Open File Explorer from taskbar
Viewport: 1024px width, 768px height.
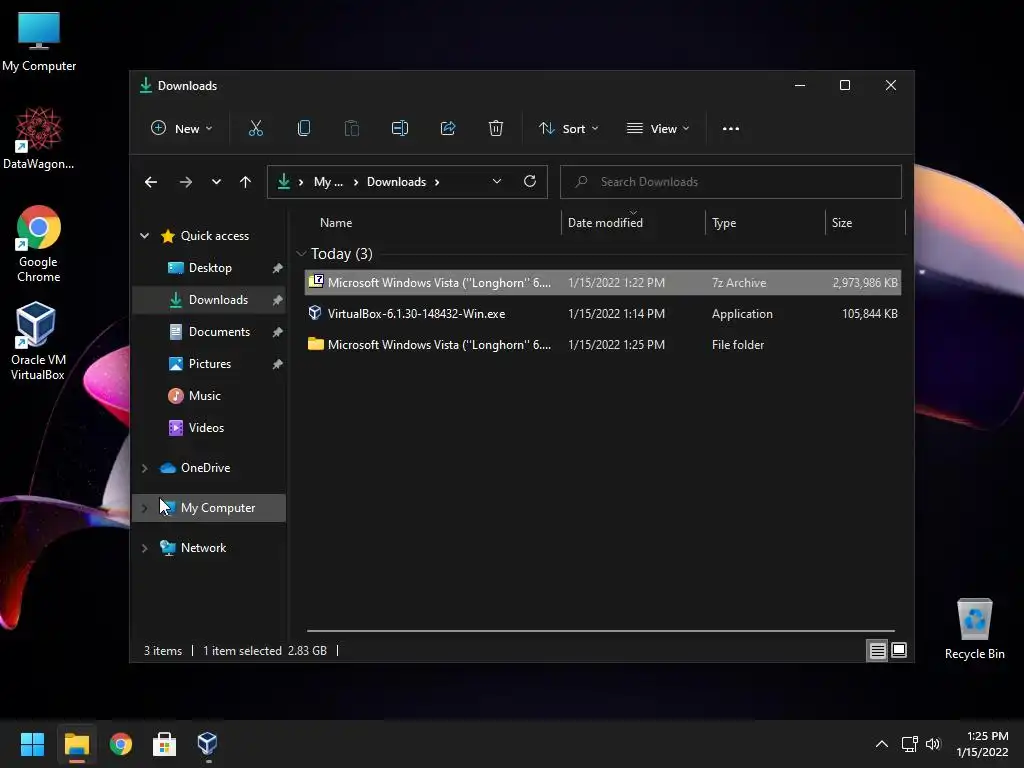pyautogui.click(x=76, y=744)
